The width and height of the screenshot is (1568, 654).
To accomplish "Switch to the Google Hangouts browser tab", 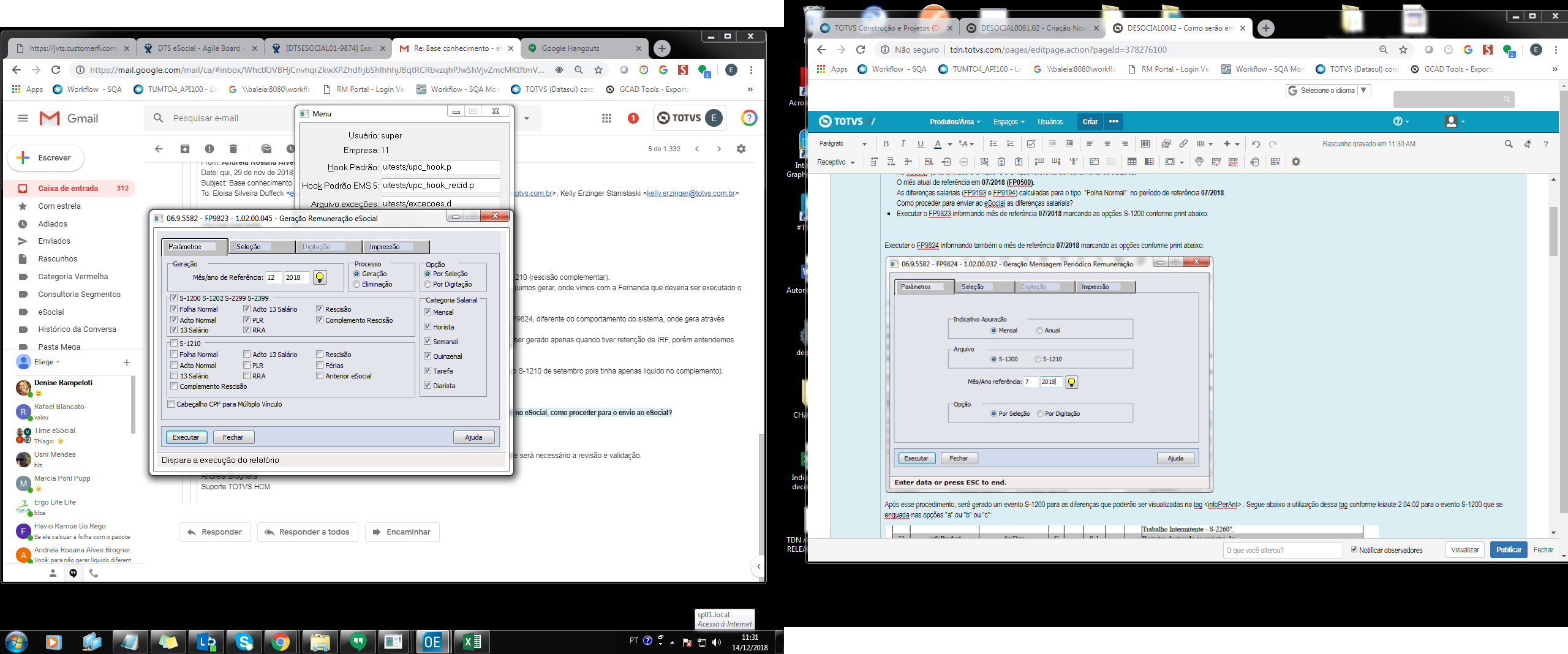I will [x=583, y=48].
